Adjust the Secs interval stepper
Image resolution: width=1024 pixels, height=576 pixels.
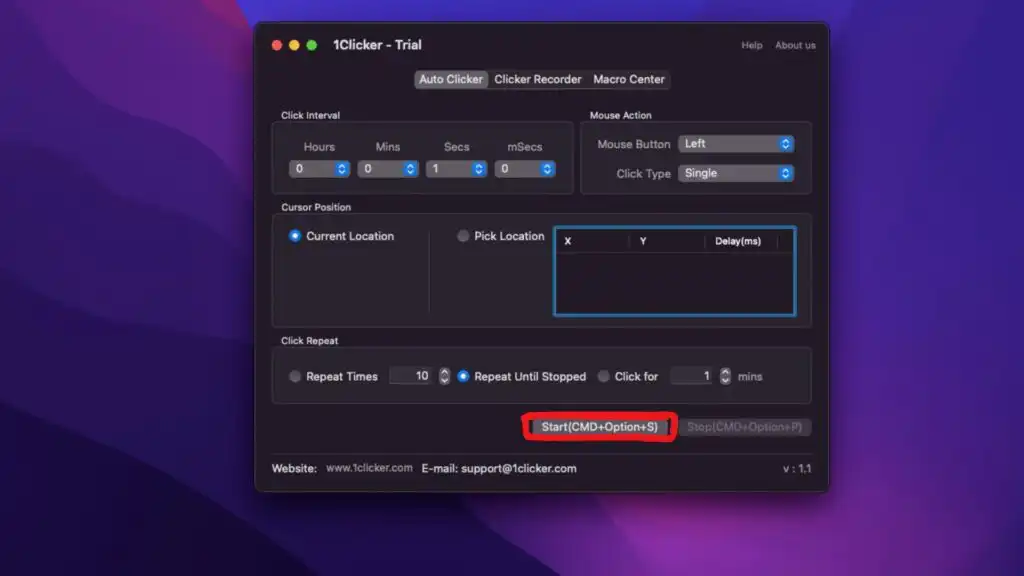pos(479,169)
